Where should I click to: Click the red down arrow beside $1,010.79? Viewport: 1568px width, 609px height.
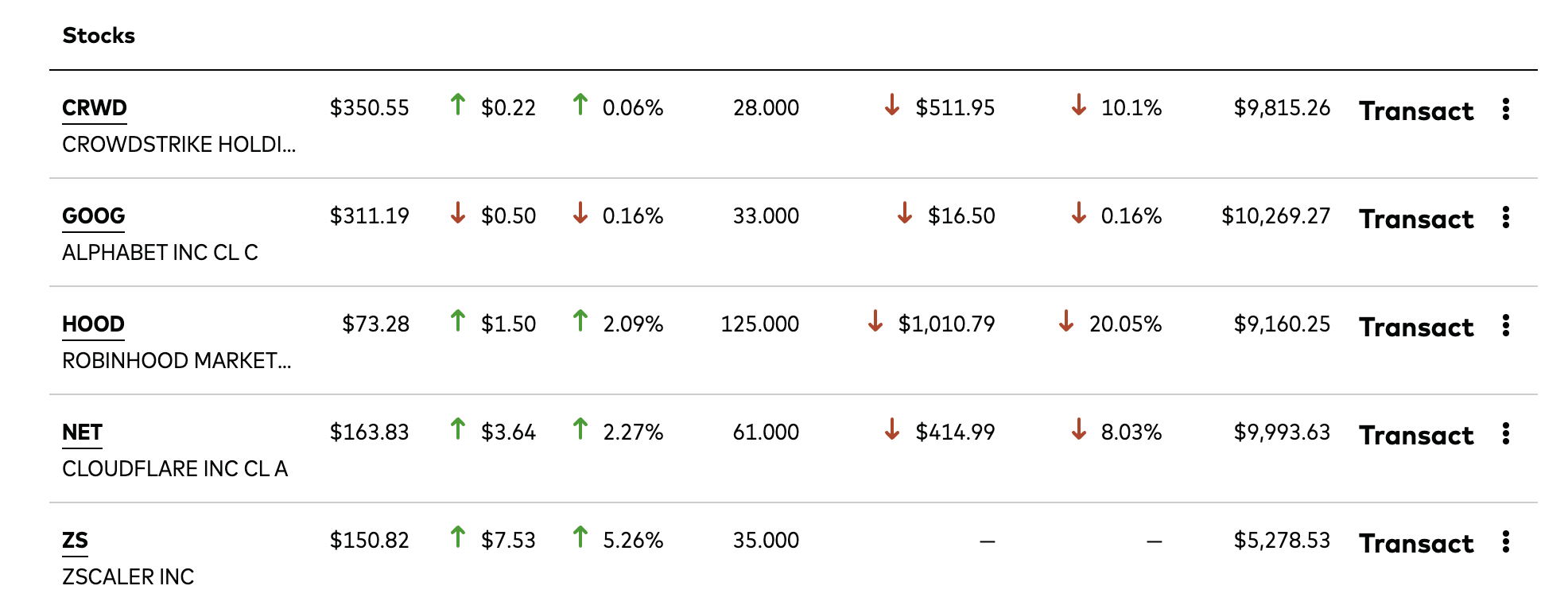tap(875, 320)
